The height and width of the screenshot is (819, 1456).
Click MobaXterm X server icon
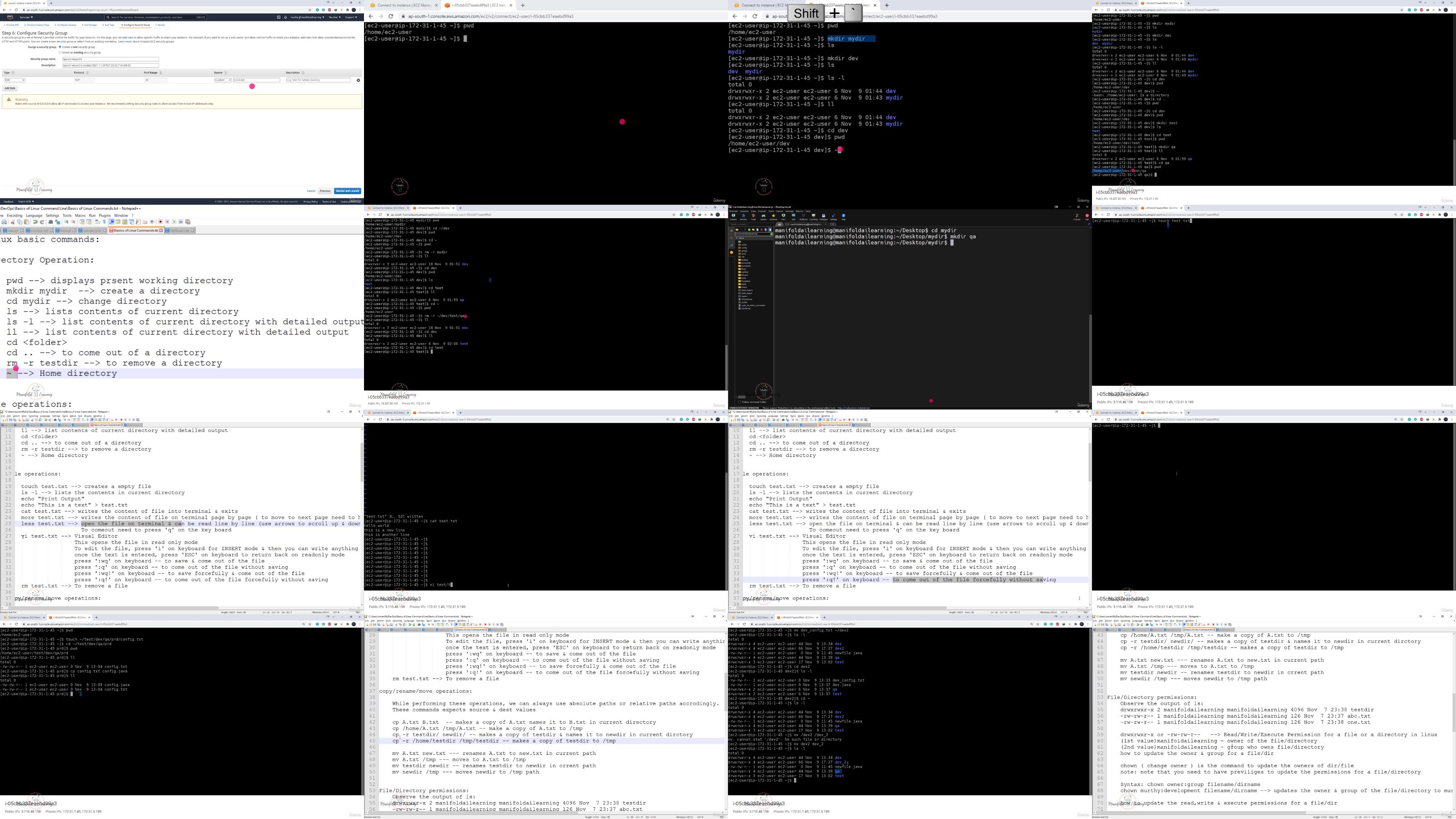[1077, 217]
